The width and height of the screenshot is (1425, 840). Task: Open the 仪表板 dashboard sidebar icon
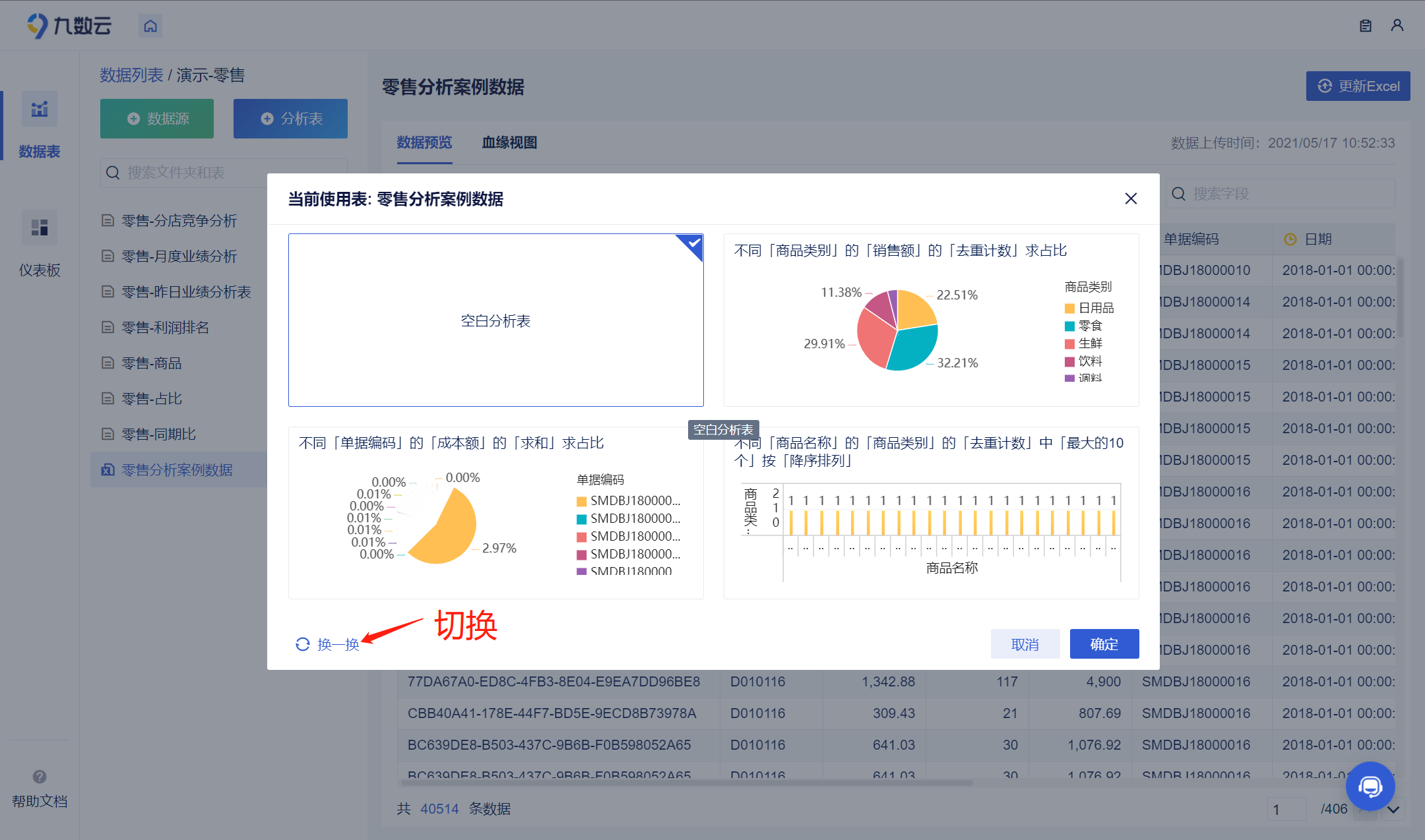[40, 228]
